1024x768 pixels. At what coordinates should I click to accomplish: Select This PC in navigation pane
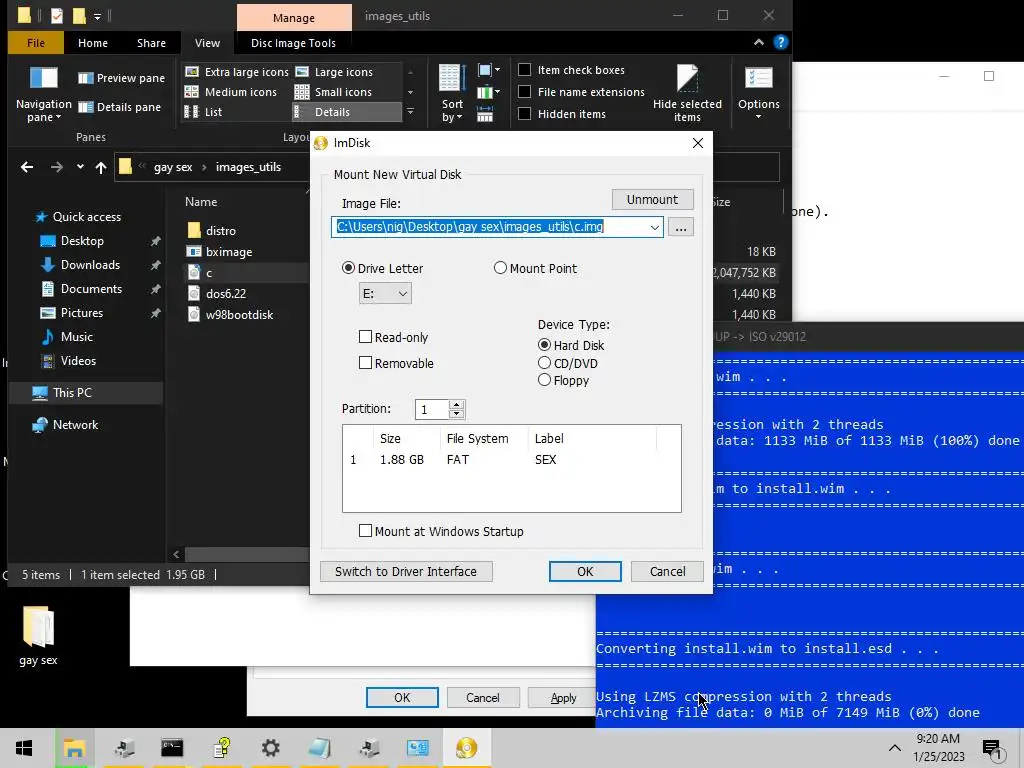click(72, 392)
